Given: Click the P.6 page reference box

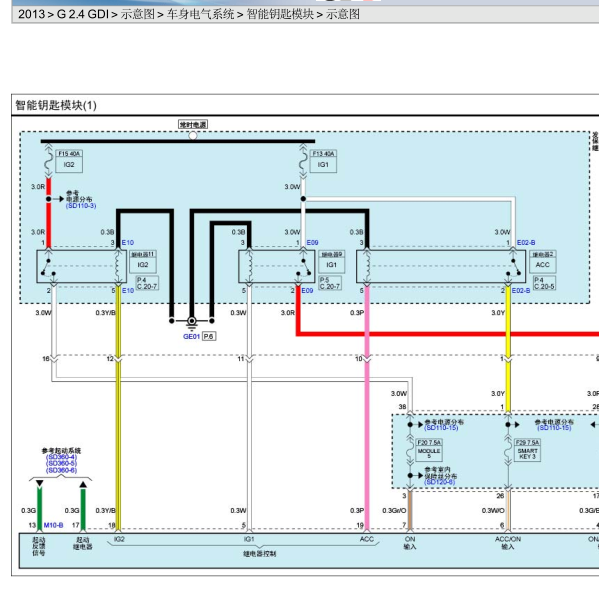Looking at the screenshot, I should click(209, 336).
